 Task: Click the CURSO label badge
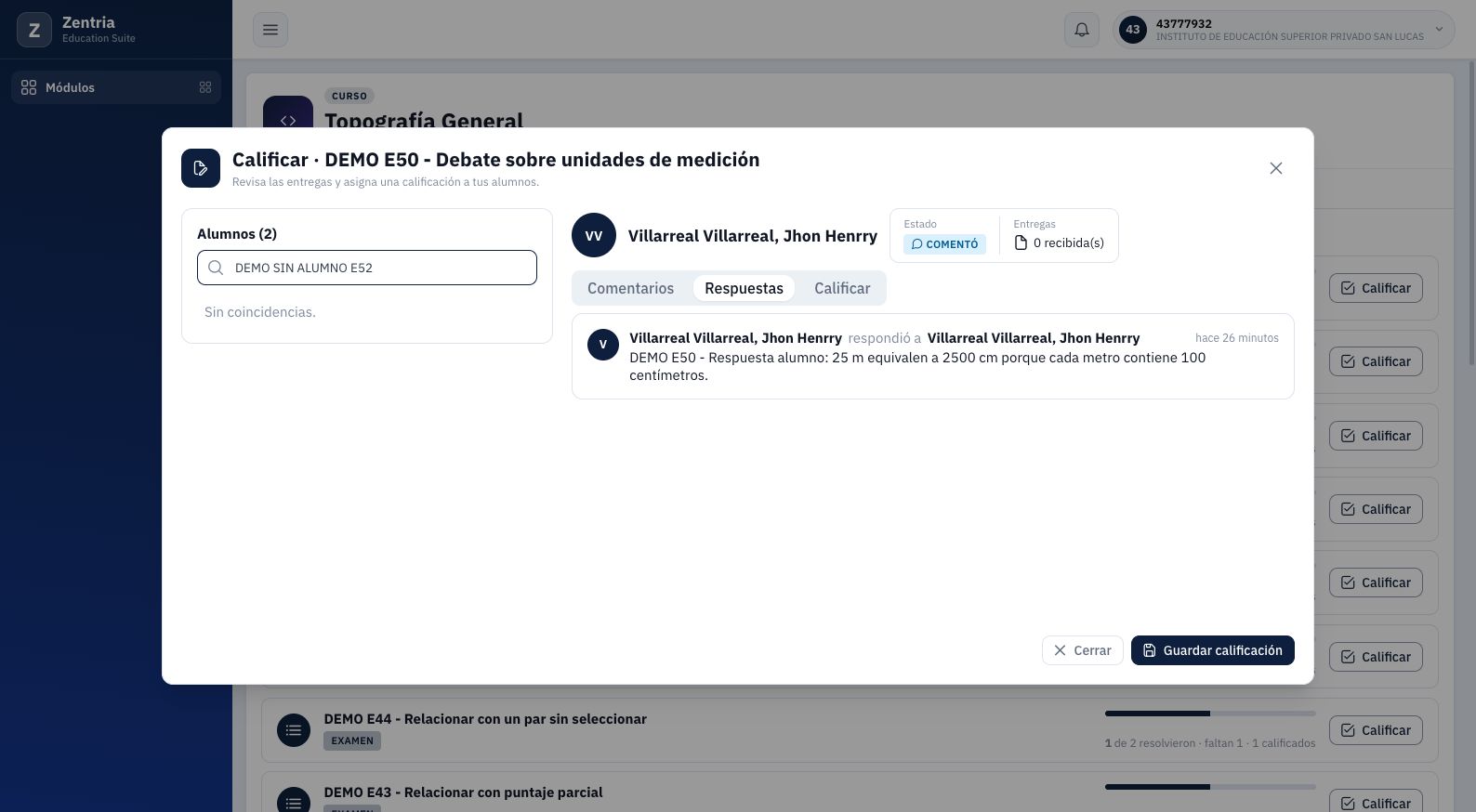tap(349, 96)
